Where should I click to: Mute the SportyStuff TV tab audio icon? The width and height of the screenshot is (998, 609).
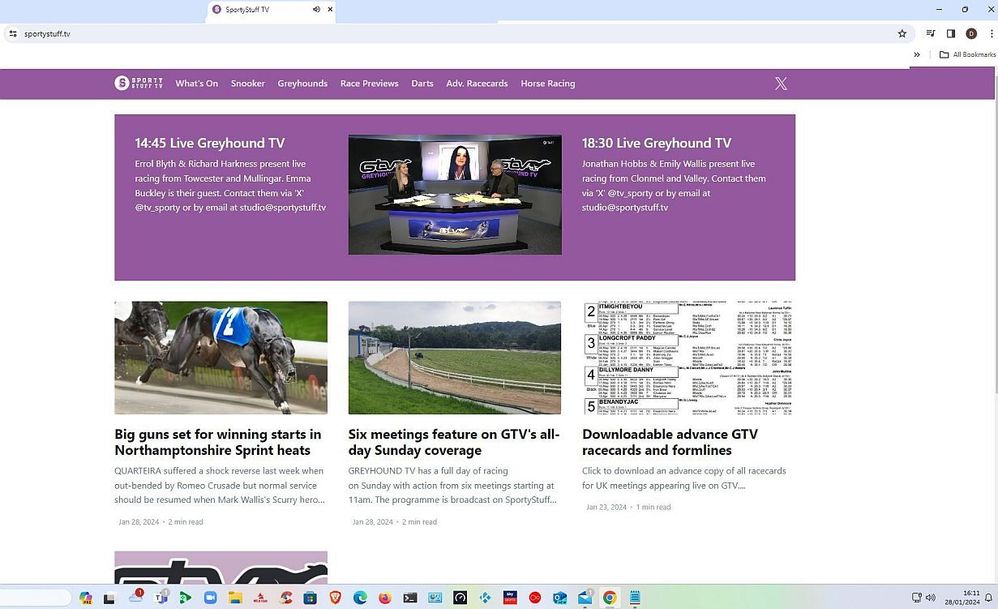[316, 10]
